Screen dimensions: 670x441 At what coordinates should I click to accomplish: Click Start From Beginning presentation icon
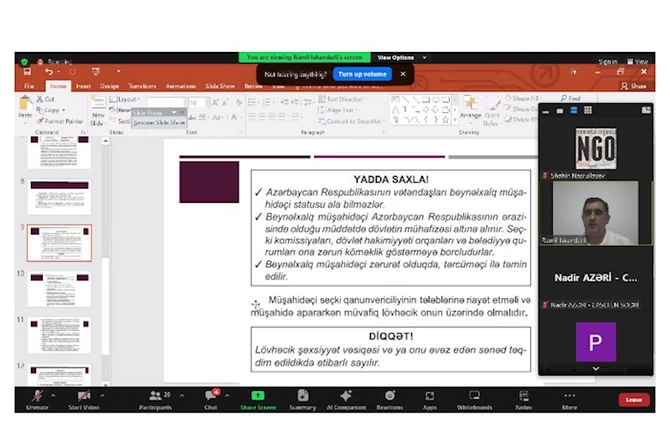coord(96,71)
